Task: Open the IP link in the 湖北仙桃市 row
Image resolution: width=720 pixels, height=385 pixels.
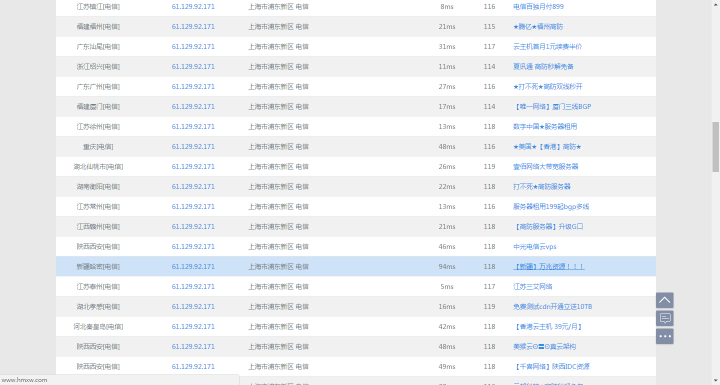Action: tap(193, 167)
